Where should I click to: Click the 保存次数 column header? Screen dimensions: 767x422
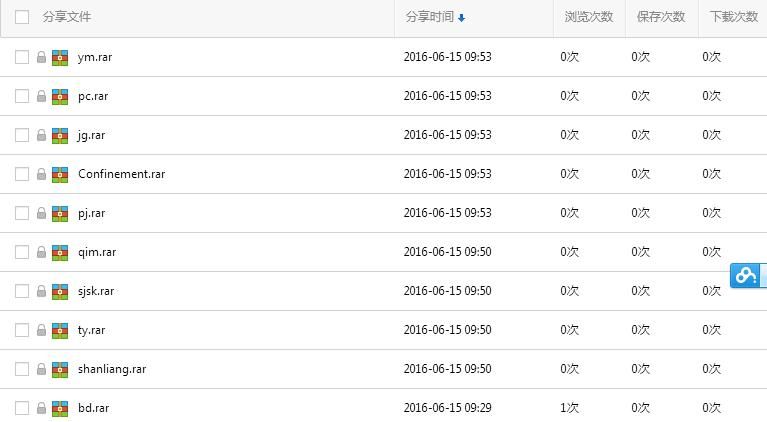660,17
